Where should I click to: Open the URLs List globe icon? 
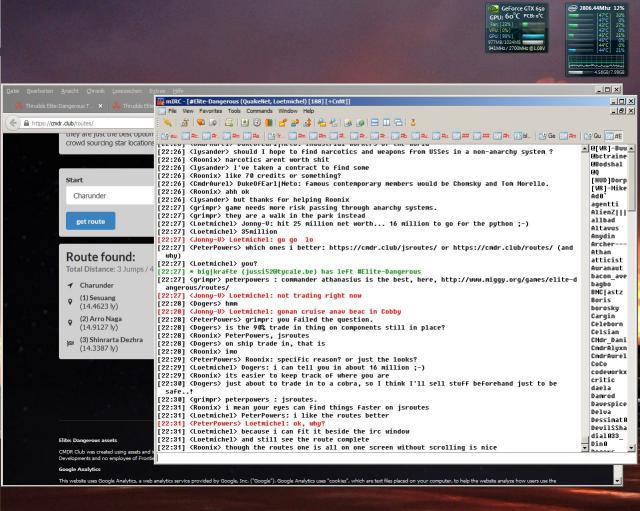click(360, 122)
